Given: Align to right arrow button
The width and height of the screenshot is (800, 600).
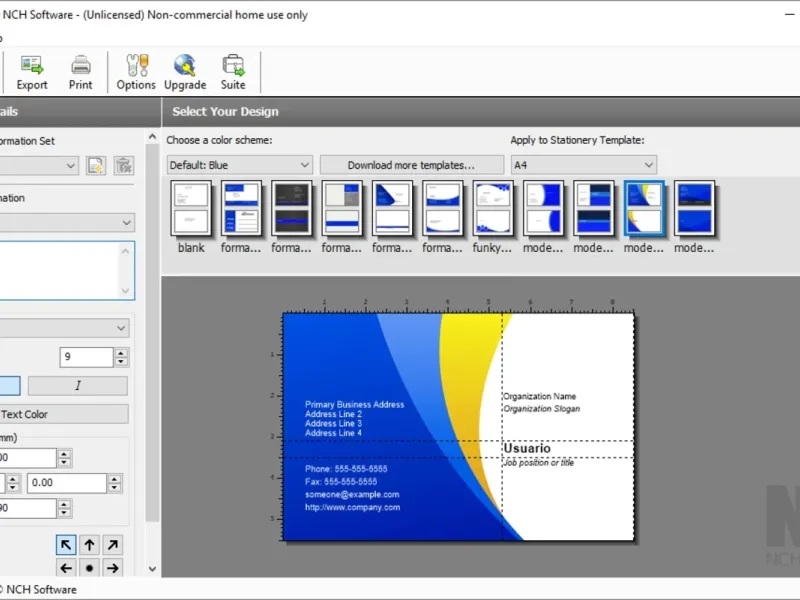Looking at the screenshot, I should [x=113, y=568].
